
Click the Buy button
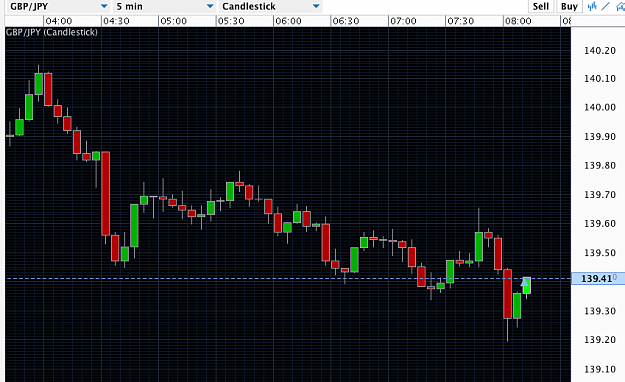click(569, 6)
